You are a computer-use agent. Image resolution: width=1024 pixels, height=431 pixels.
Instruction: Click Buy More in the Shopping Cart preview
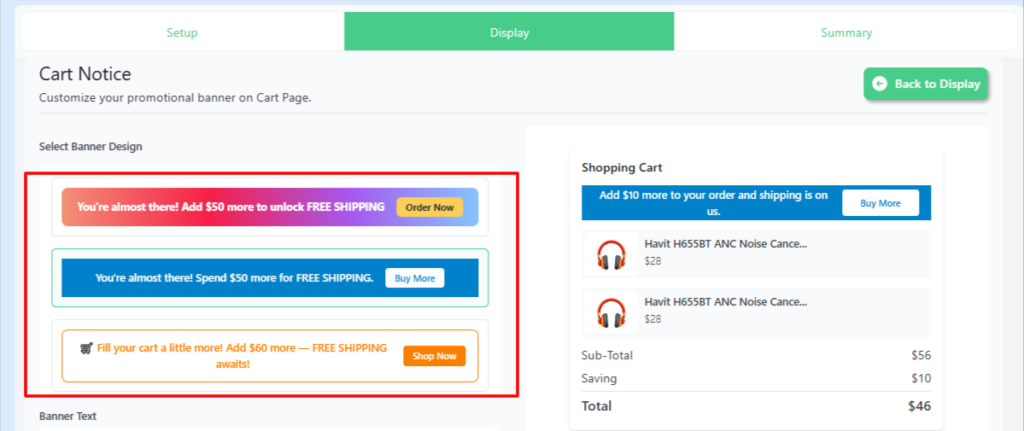click(880, 203)
